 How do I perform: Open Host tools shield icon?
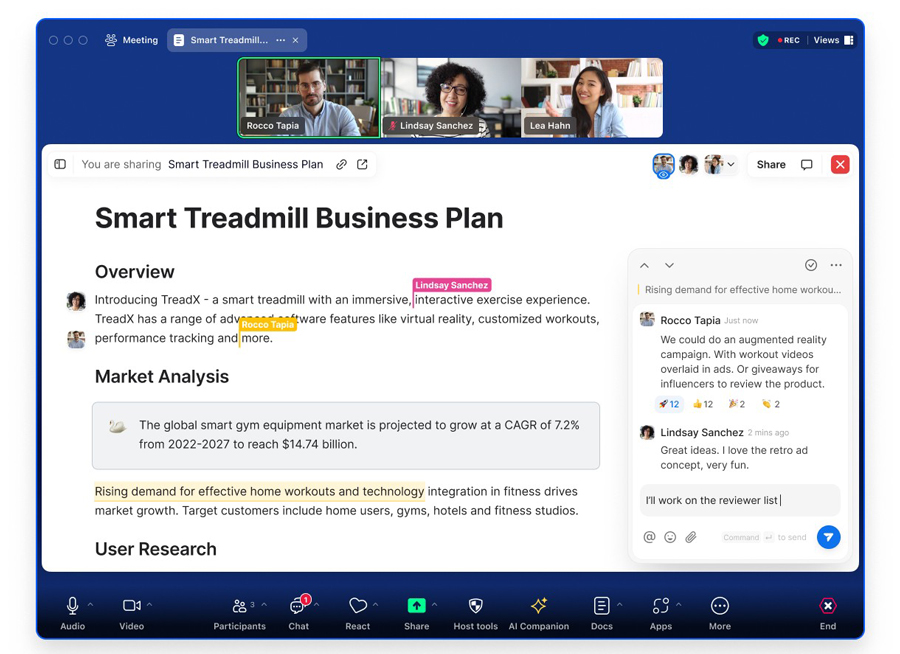tap(476, 606)
